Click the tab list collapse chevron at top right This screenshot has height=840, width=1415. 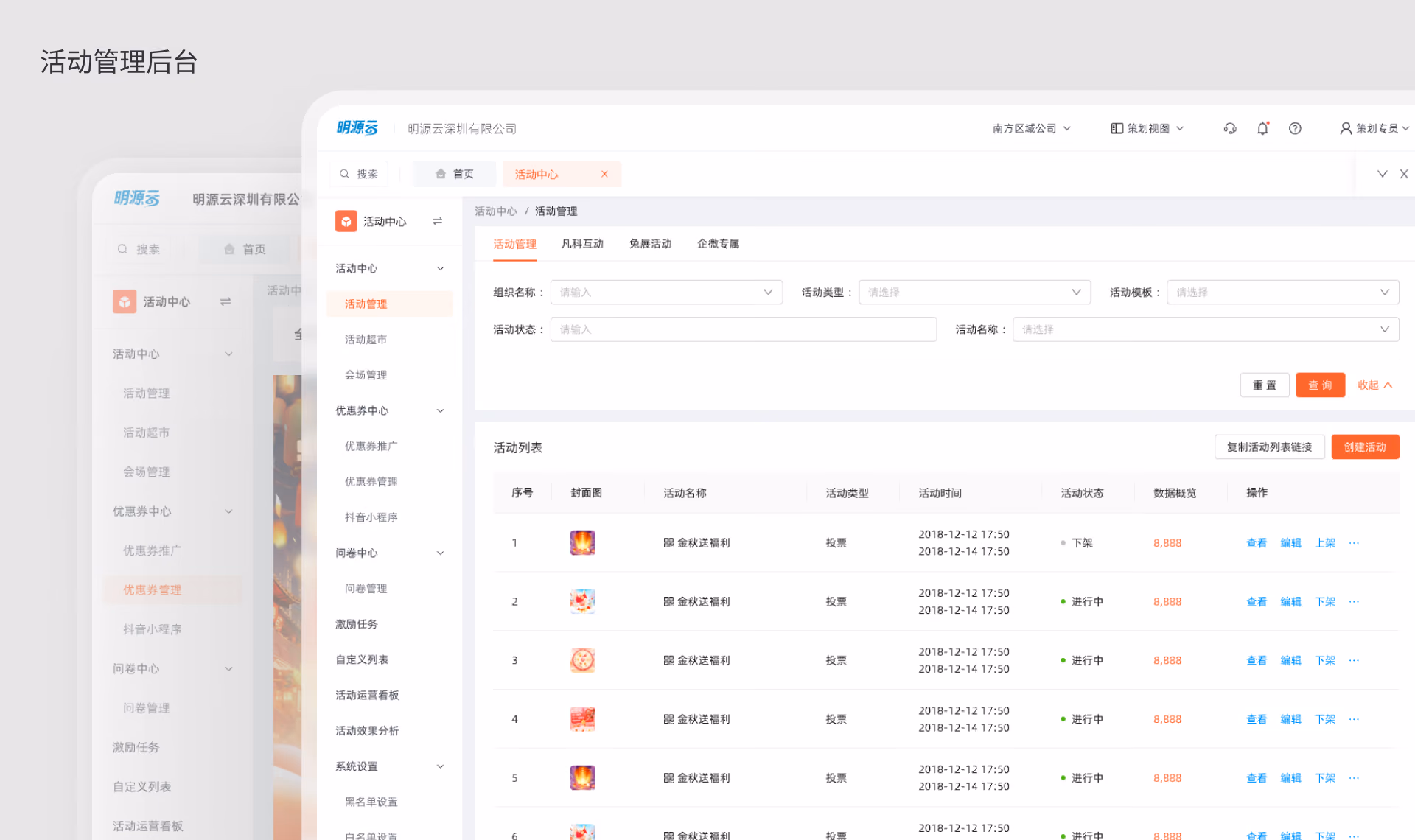tap(1383, 174)
